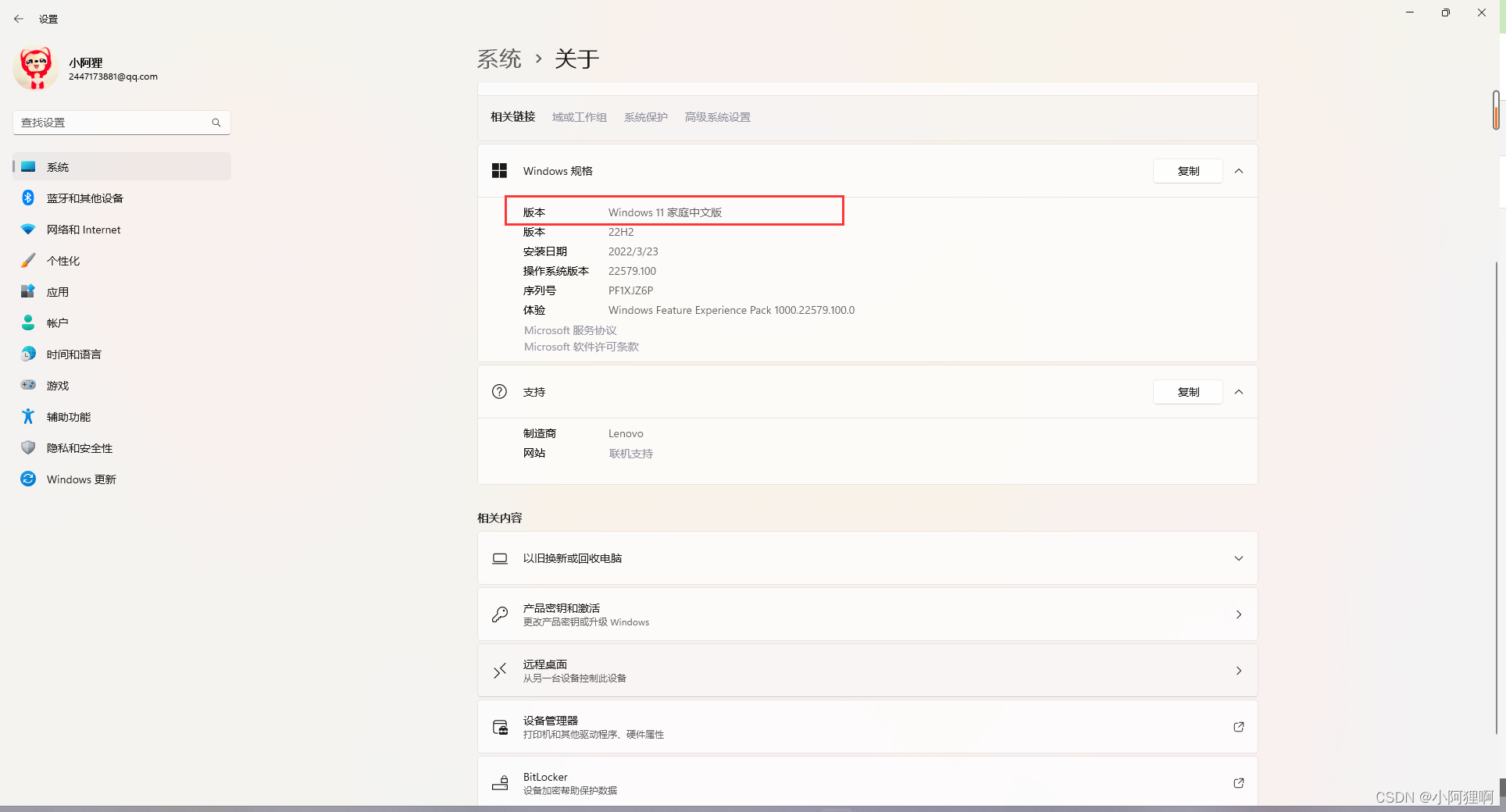Click the 隐私和安全性 shield icon

tap(28, 448)
